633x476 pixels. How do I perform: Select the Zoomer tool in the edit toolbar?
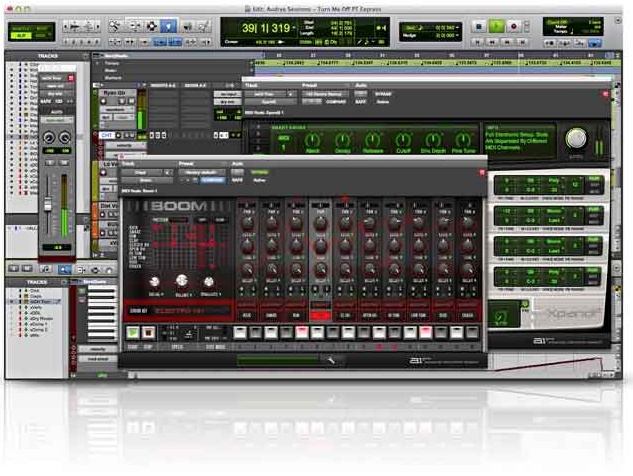click(115, 26)
